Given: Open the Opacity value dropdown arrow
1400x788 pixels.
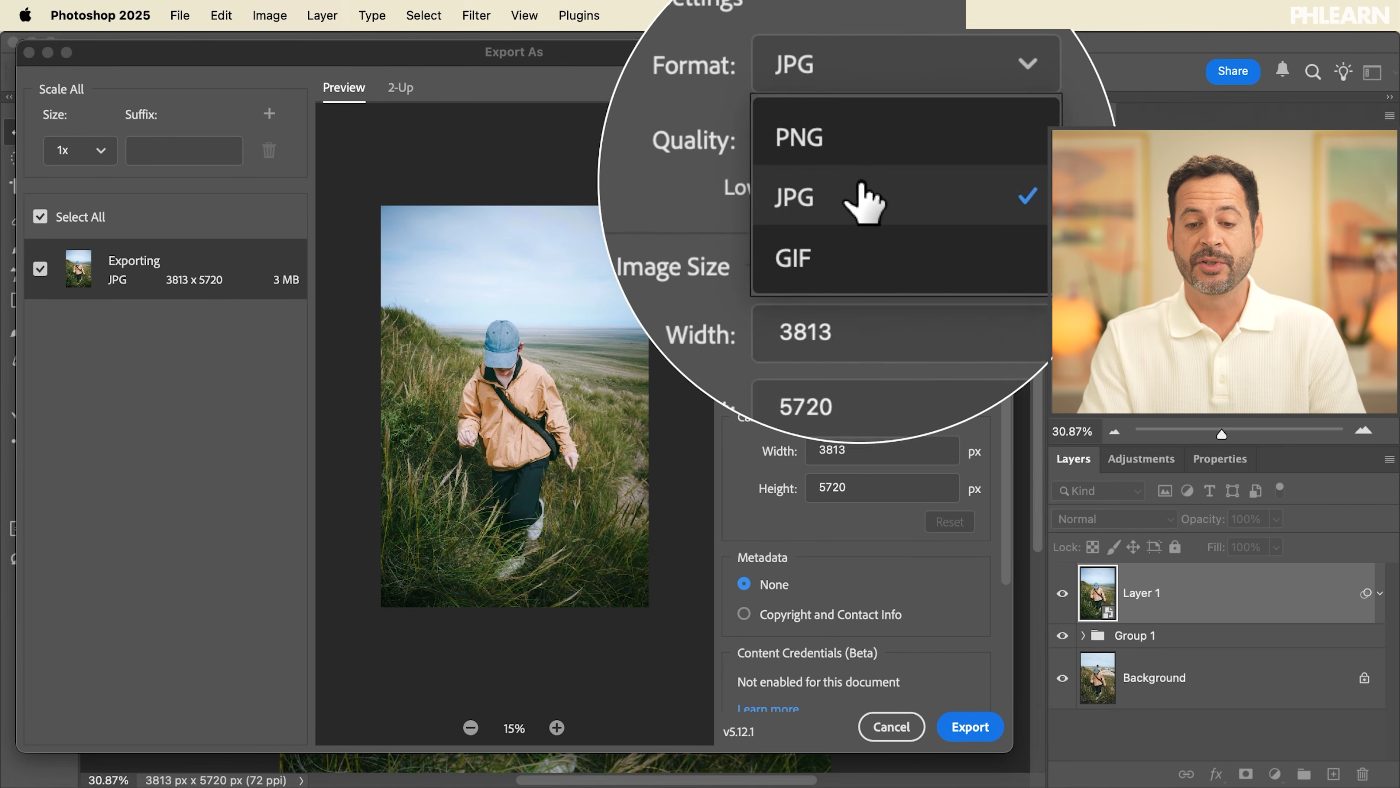Looking at the screenshot, I should tap(1274, 519).
